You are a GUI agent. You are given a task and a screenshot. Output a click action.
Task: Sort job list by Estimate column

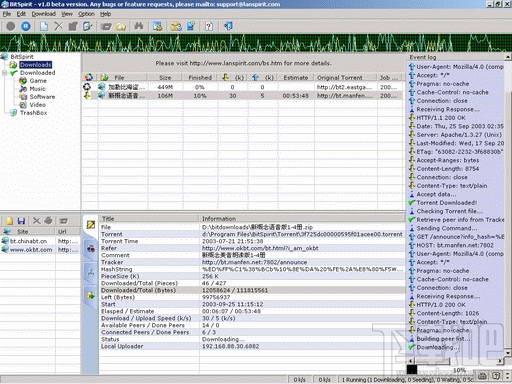tap(296, 77)
